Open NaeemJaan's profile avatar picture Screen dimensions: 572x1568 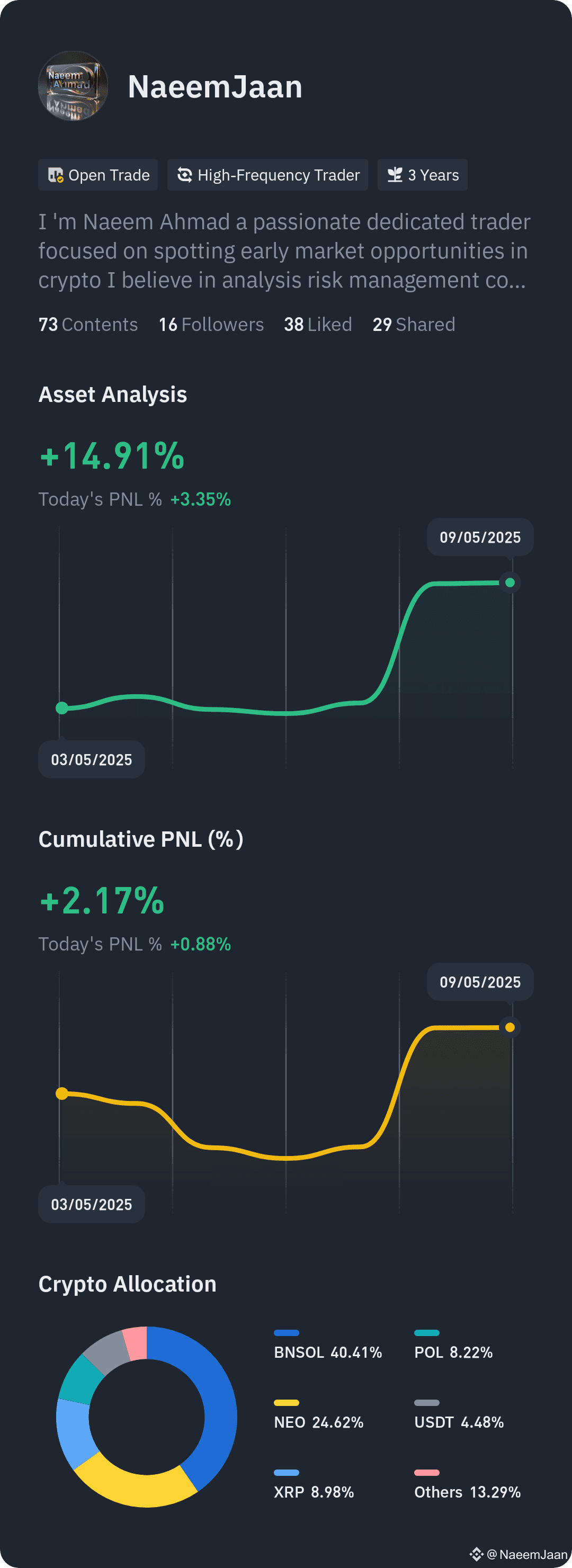coord(73,86)
